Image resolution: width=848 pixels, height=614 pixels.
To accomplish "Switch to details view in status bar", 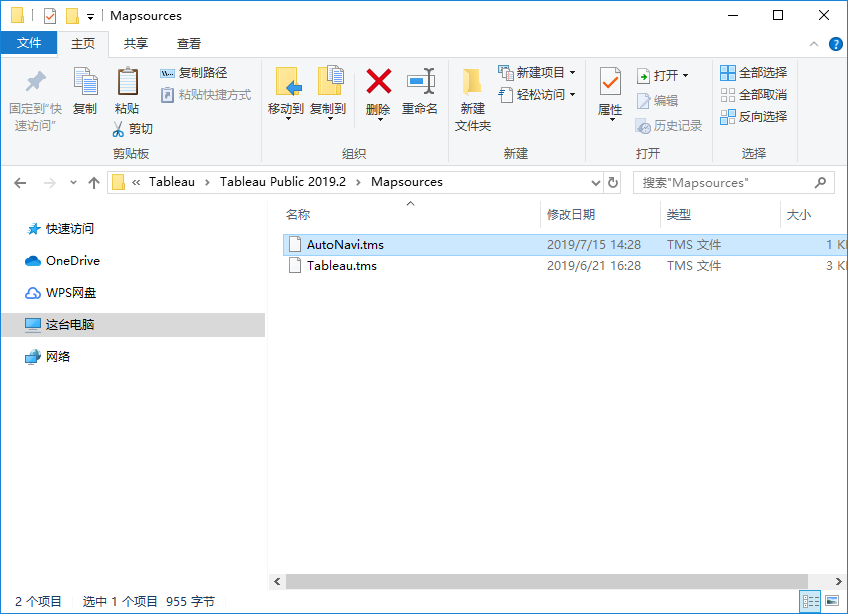I will coord(811,601).
